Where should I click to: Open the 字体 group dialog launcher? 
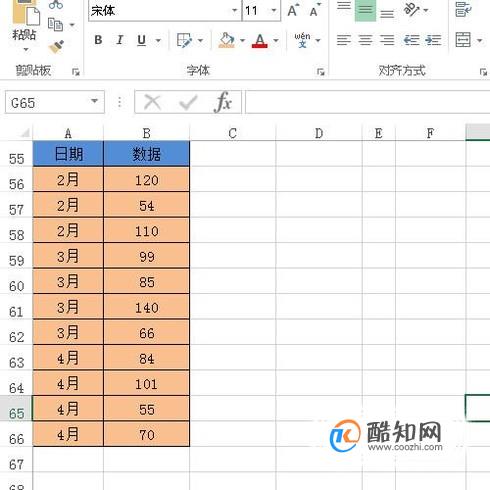point(320,71)
